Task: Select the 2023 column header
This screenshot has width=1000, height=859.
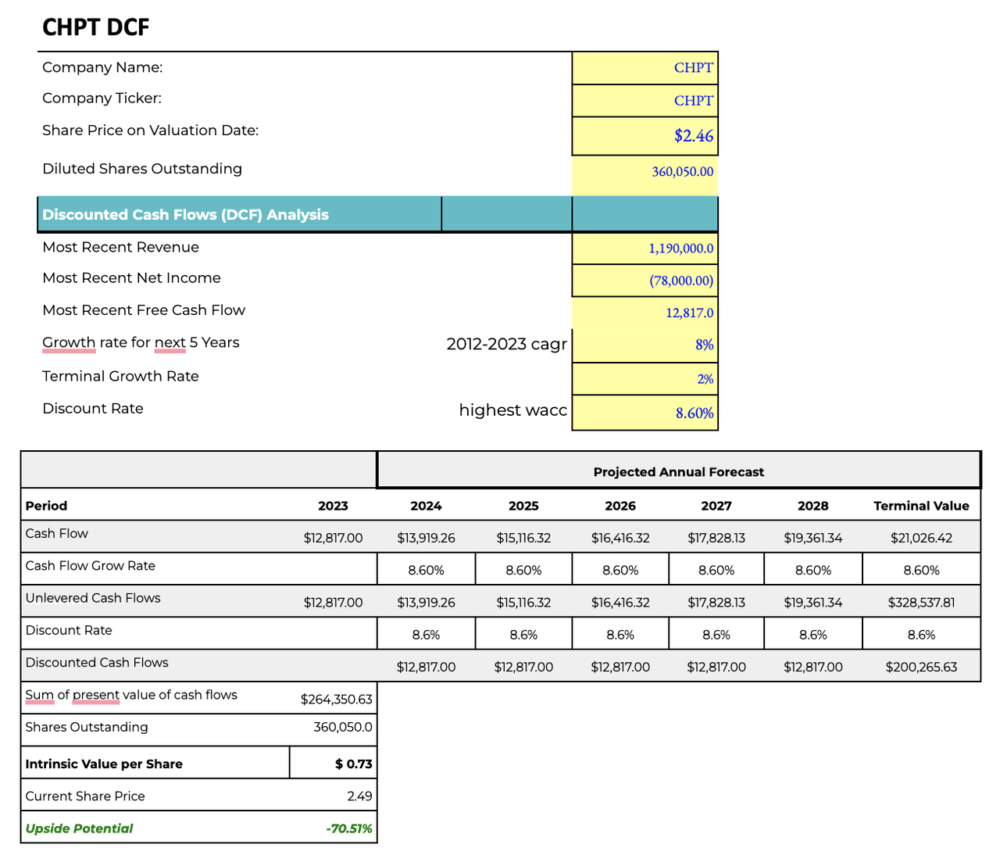Action: [333, 506]
